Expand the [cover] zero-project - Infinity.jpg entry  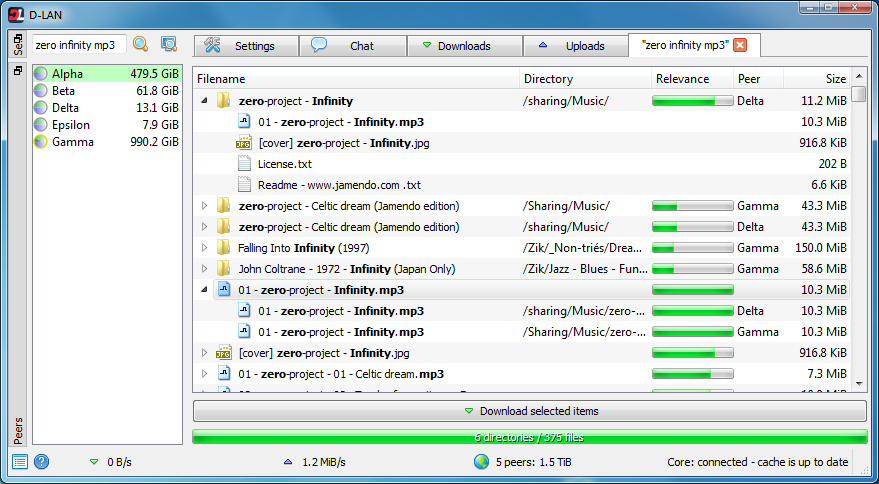pyautogui.click(x=205, y=353)
